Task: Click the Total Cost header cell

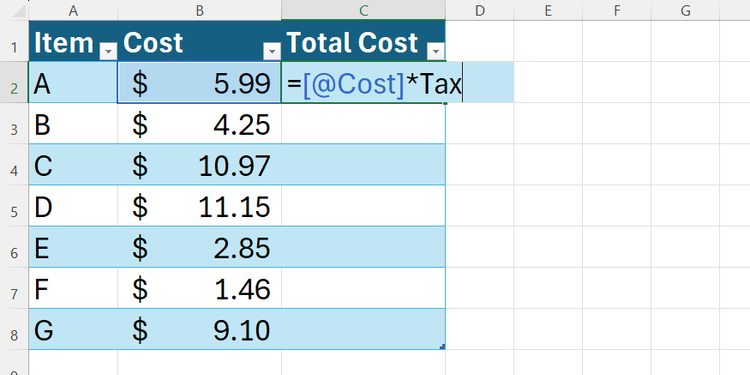Action: click(x=364, y=41)
